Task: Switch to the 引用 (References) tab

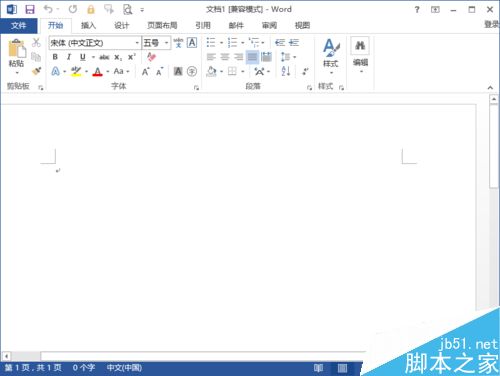Action: click(203, 25)
